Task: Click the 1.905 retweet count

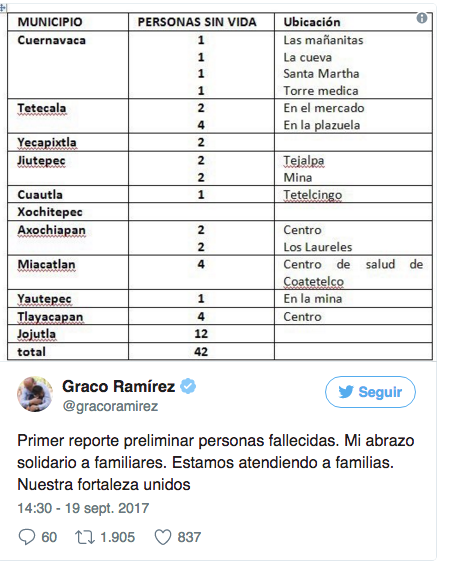Action: point(117,537)
